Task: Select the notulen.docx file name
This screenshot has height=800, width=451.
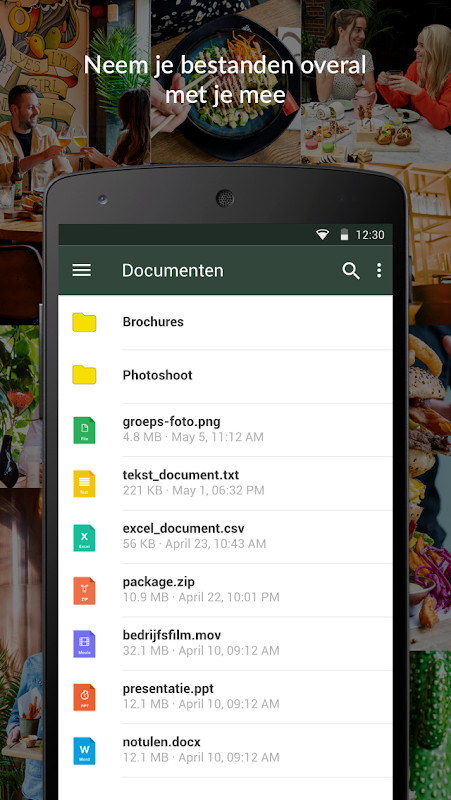Action: (x=162, y=742)
